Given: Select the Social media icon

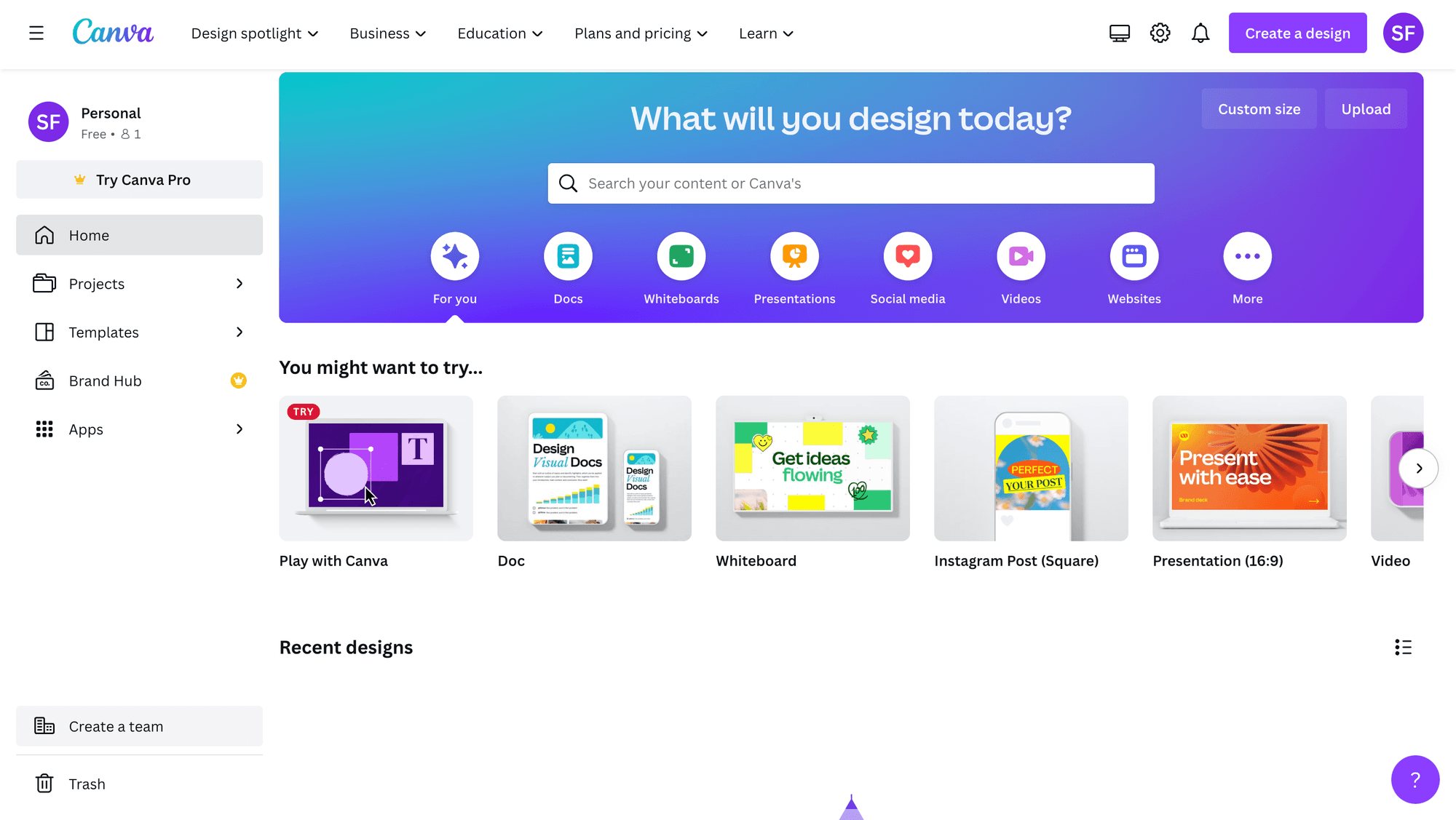Looking at the screenshot, I should point(907,256).
